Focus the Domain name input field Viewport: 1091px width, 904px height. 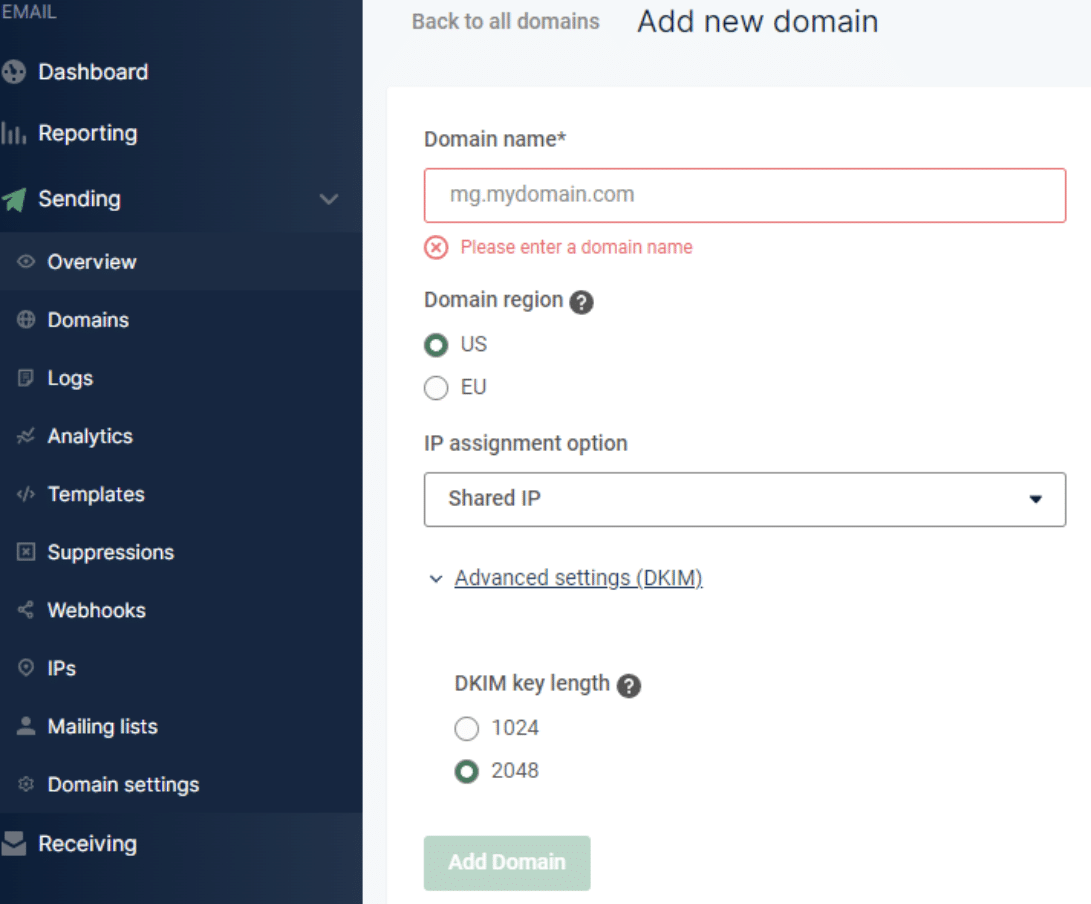[x=744, y=195]
